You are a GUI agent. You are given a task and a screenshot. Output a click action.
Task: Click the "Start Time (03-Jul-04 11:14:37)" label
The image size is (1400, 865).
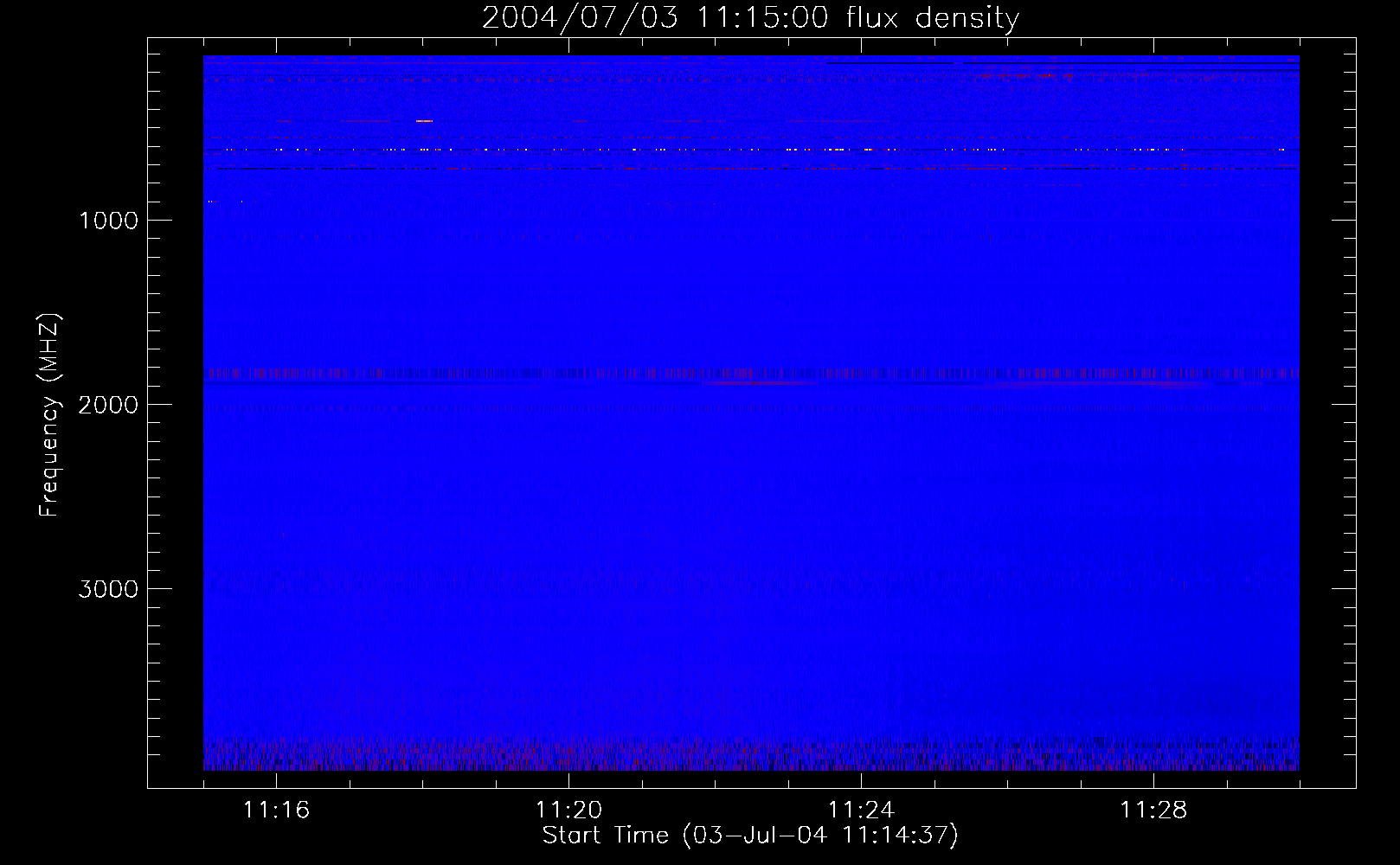pyautogui.click(x=750, y=836)
